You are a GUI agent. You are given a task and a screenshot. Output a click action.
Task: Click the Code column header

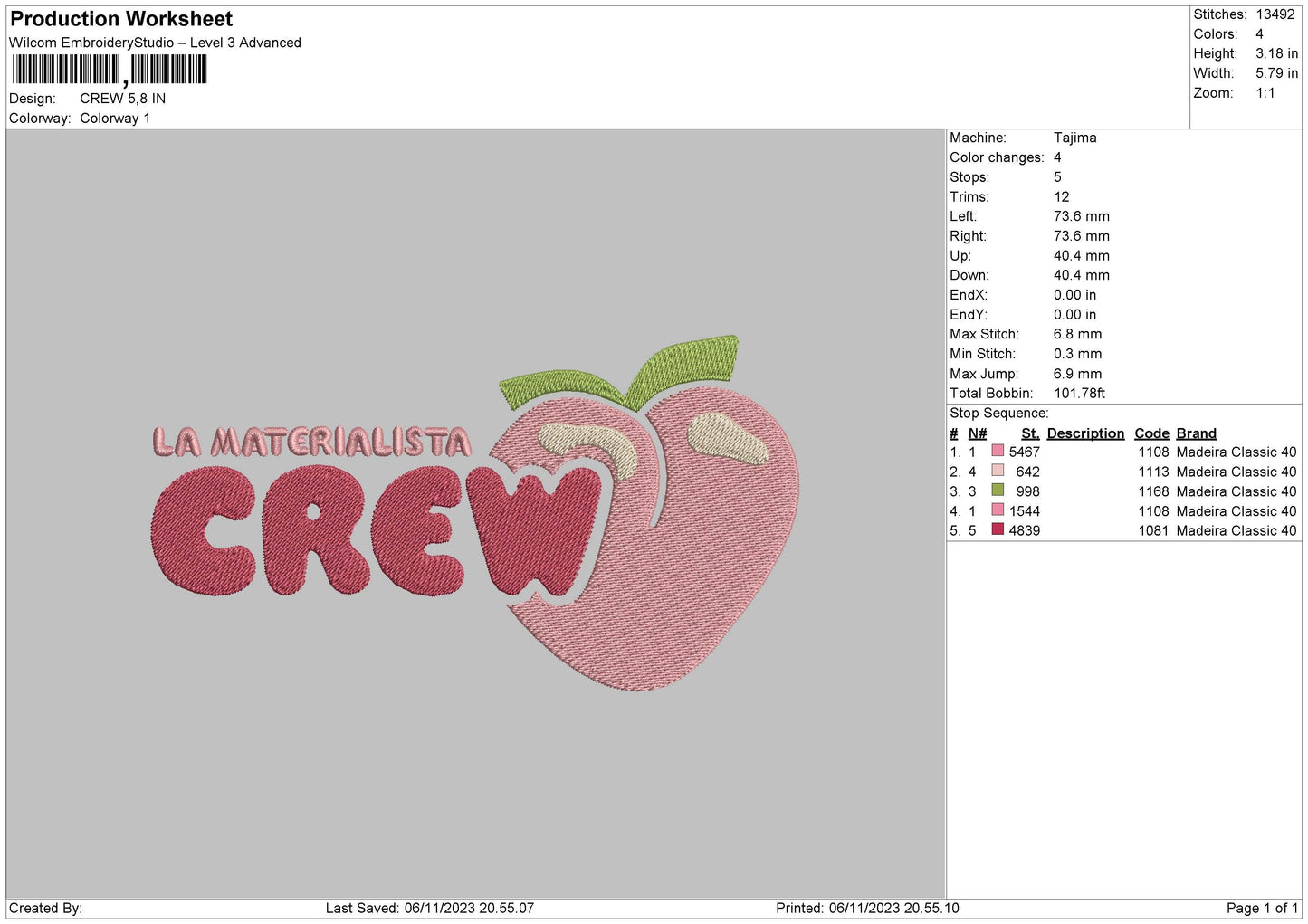pos(1151,433)
